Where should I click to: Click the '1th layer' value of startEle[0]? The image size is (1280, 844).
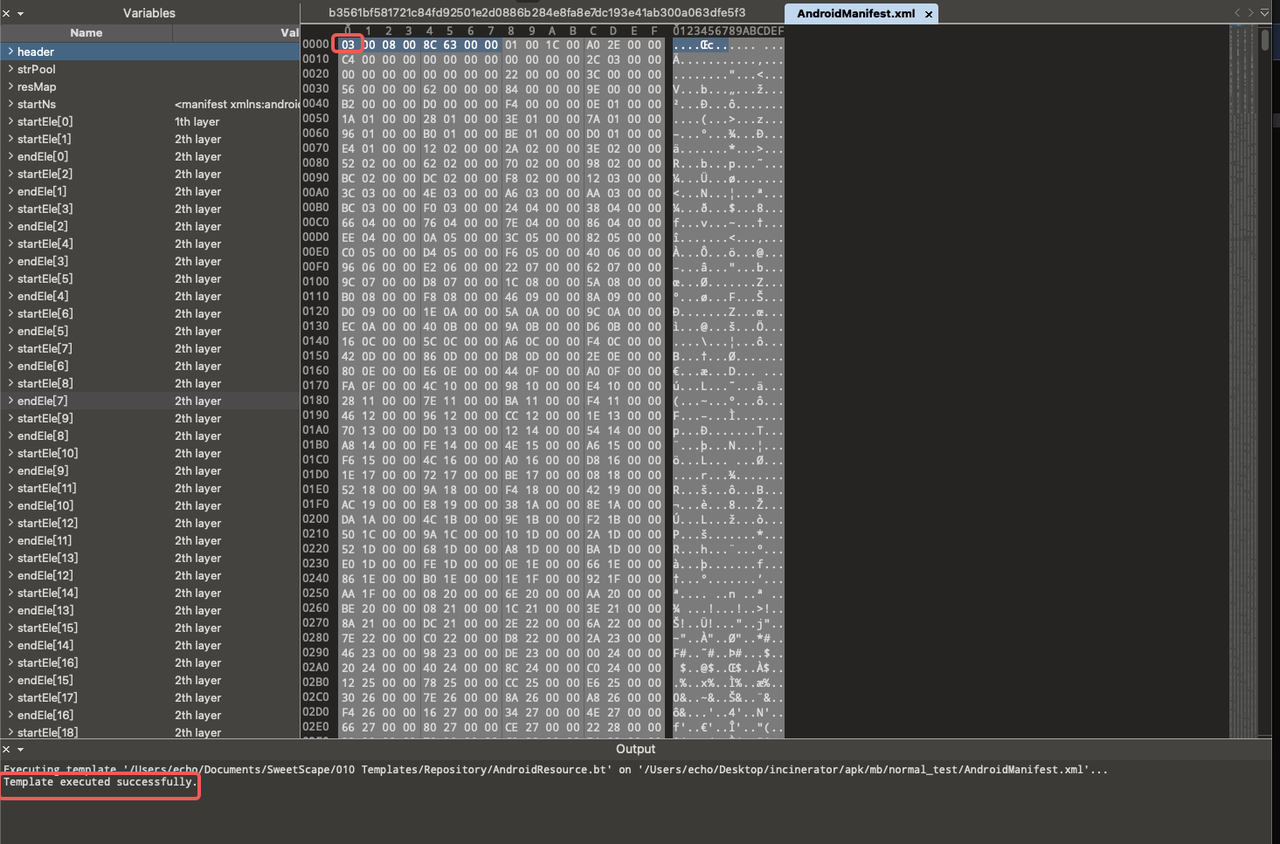click(x=197, y=122)
